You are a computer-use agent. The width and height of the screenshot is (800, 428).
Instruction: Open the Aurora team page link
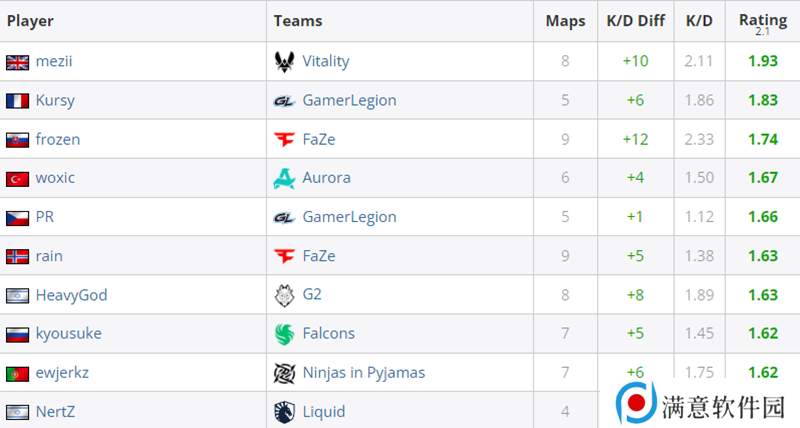click(x=326, y=178)
